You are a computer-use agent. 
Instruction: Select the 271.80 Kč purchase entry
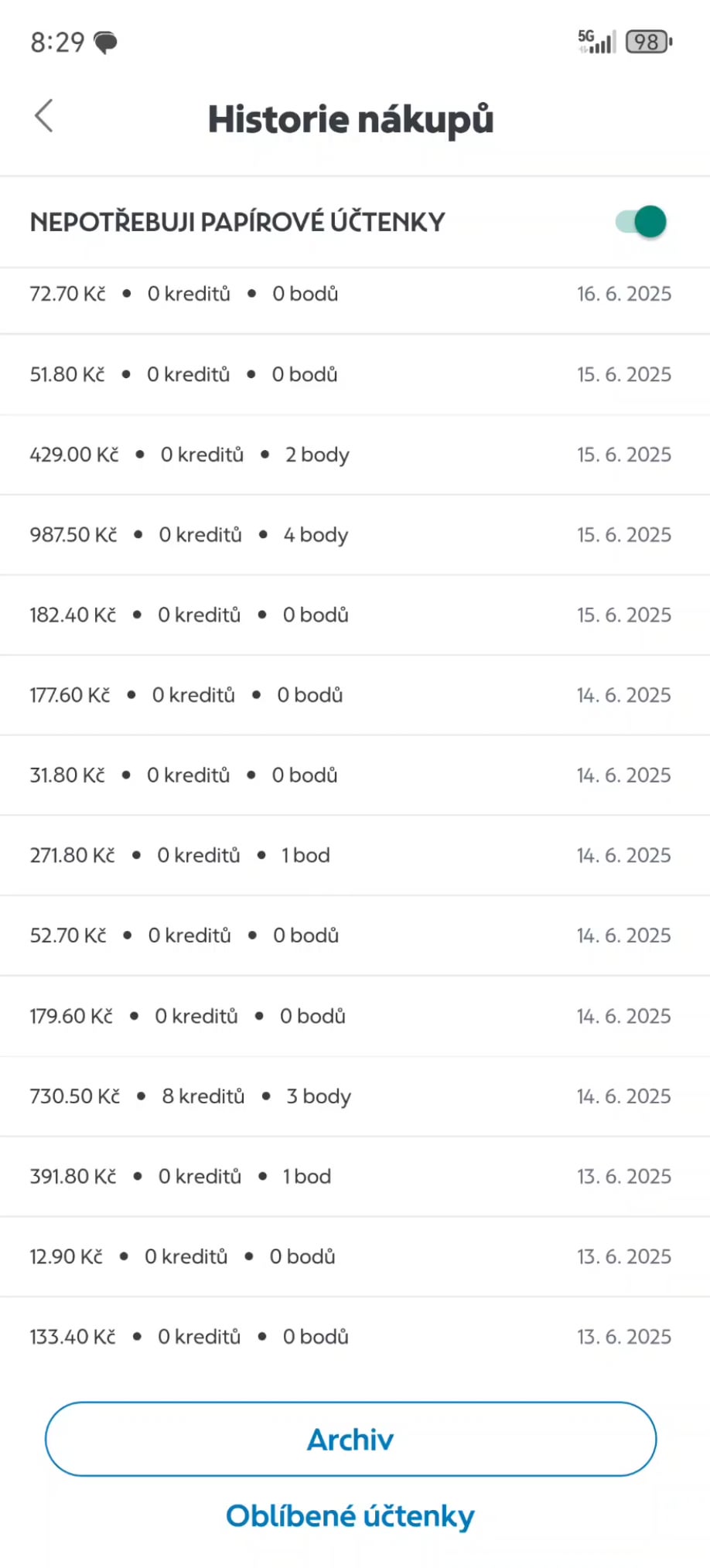point(355,855)
